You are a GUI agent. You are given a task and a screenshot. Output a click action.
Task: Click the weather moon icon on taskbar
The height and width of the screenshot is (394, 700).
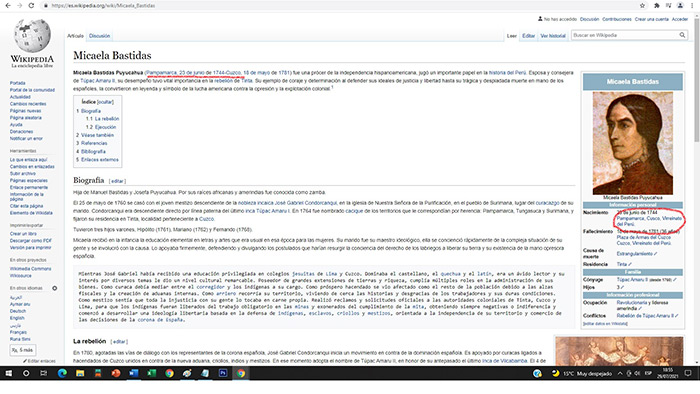pyautogui.click(x=555, y=373)
